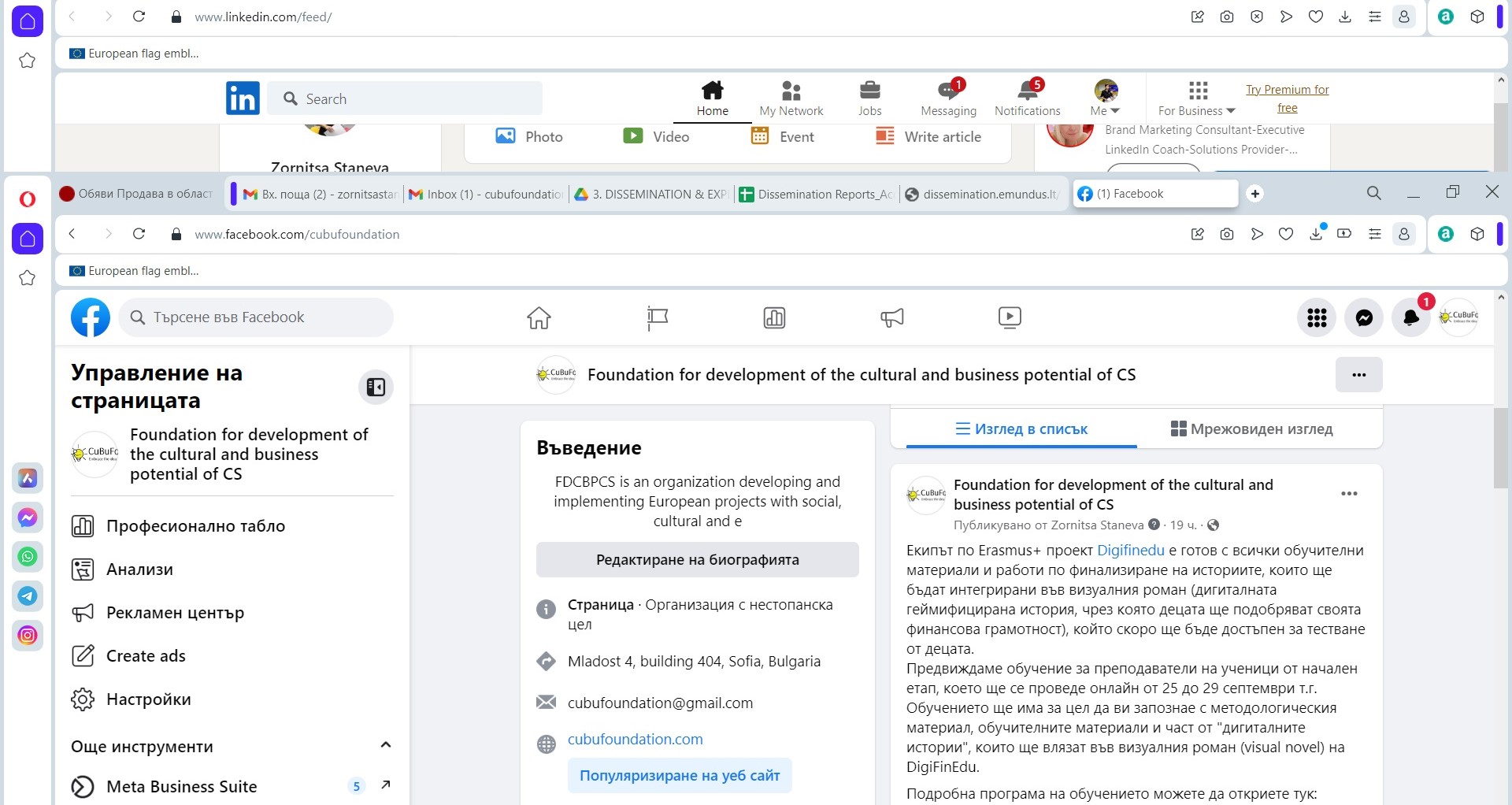Screen dimensions: 1512x805
Task: Switch to dissemination.emundus tab
Action: (982, 194)
